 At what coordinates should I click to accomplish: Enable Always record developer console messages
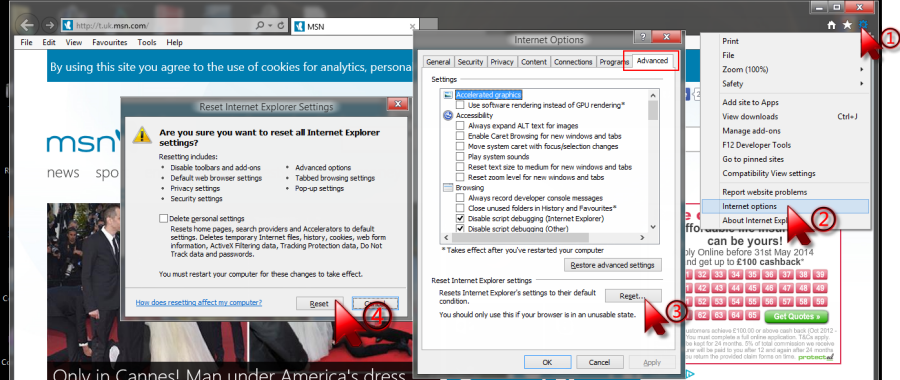pyautogui.click(x=460, y=198)
